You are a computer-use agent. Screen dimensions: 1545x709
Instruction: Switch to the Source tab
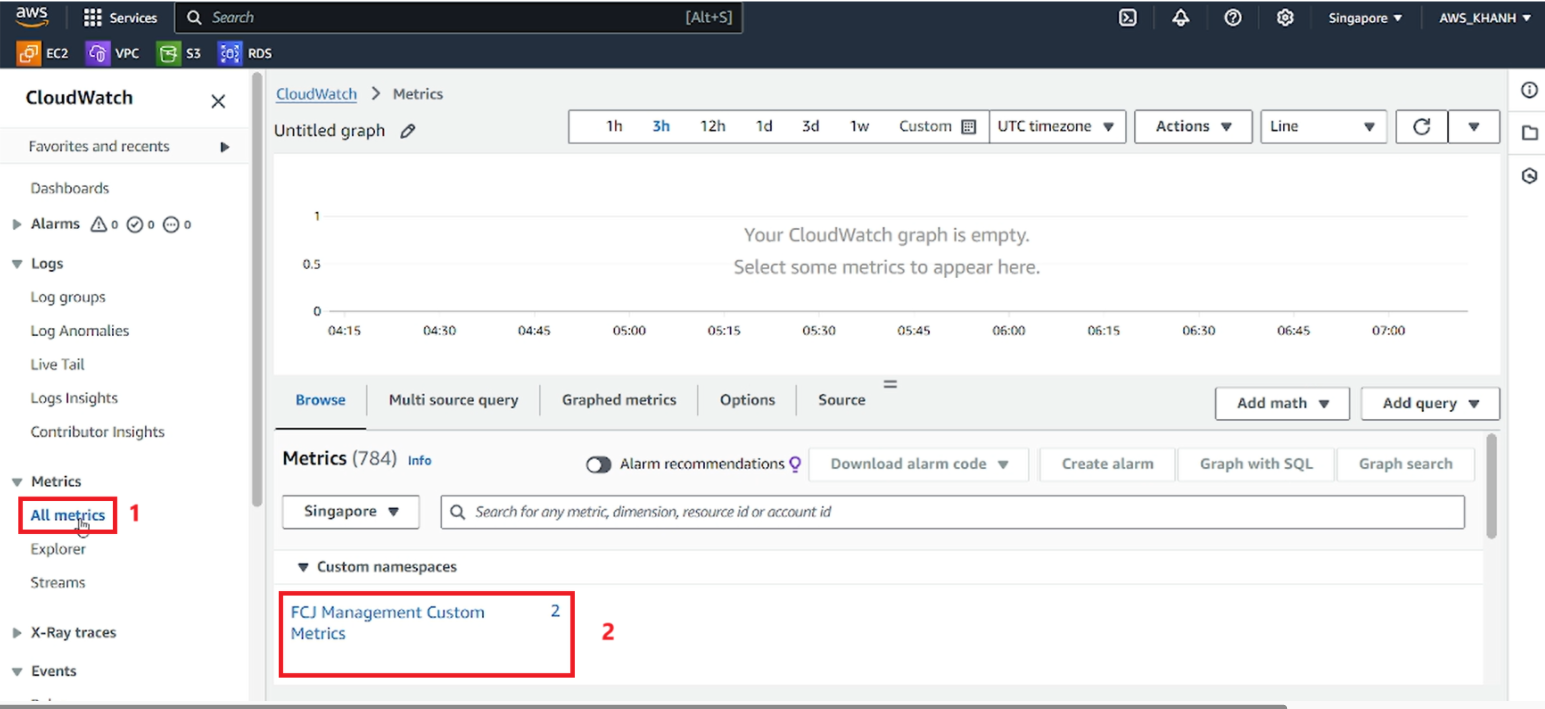(841, 400)
